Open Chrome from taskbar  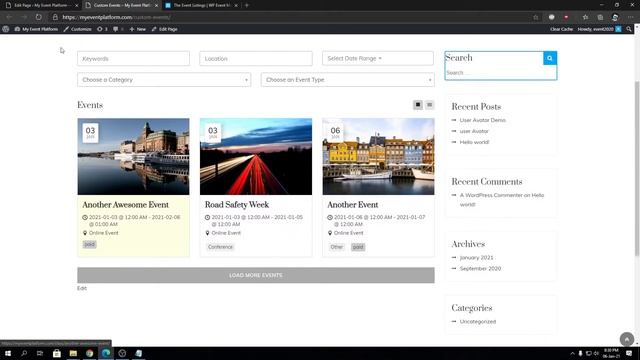click(89, 353)
